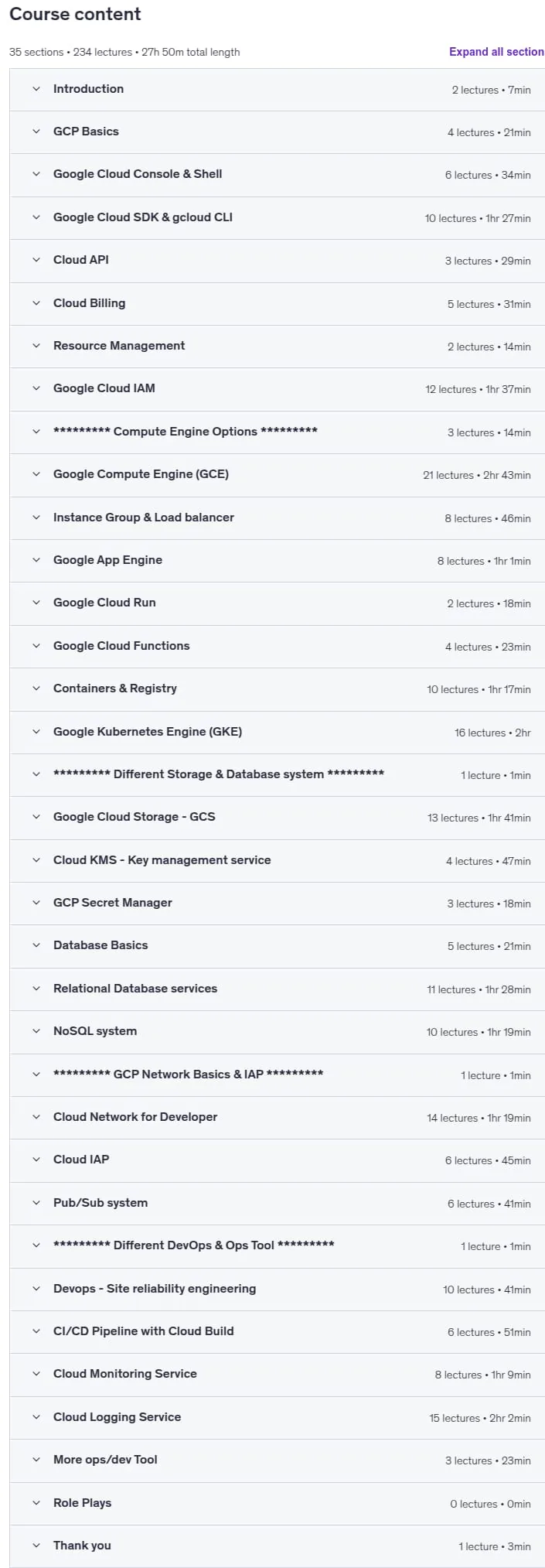Viewport: 545px width, 1568px height.
Task: Open the Google Compute Engine (GCE) chevron
Action: point(36,474)
